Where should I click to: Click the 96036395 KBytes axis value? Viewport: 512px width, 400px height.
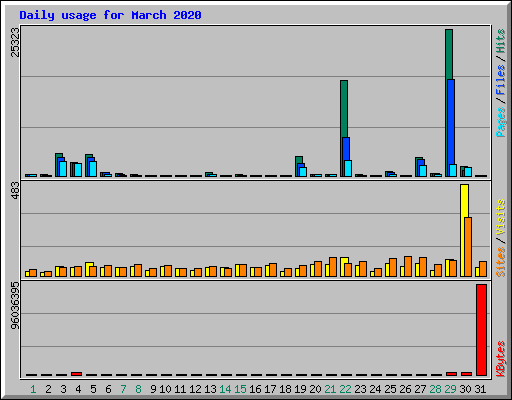pos(15,305)
